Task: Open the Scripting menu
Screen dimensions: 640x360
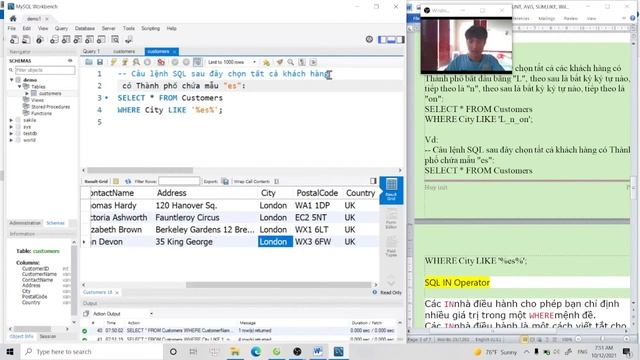Action: click(151, 28)
